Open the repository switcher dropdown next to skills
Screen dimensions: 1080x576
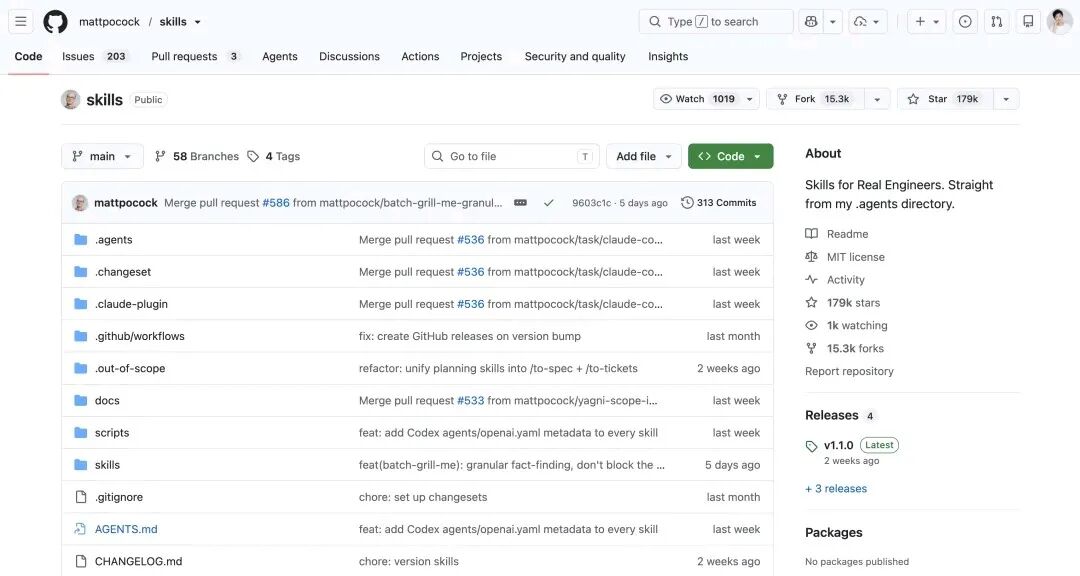pyautogui.click(x=198, y=22)
